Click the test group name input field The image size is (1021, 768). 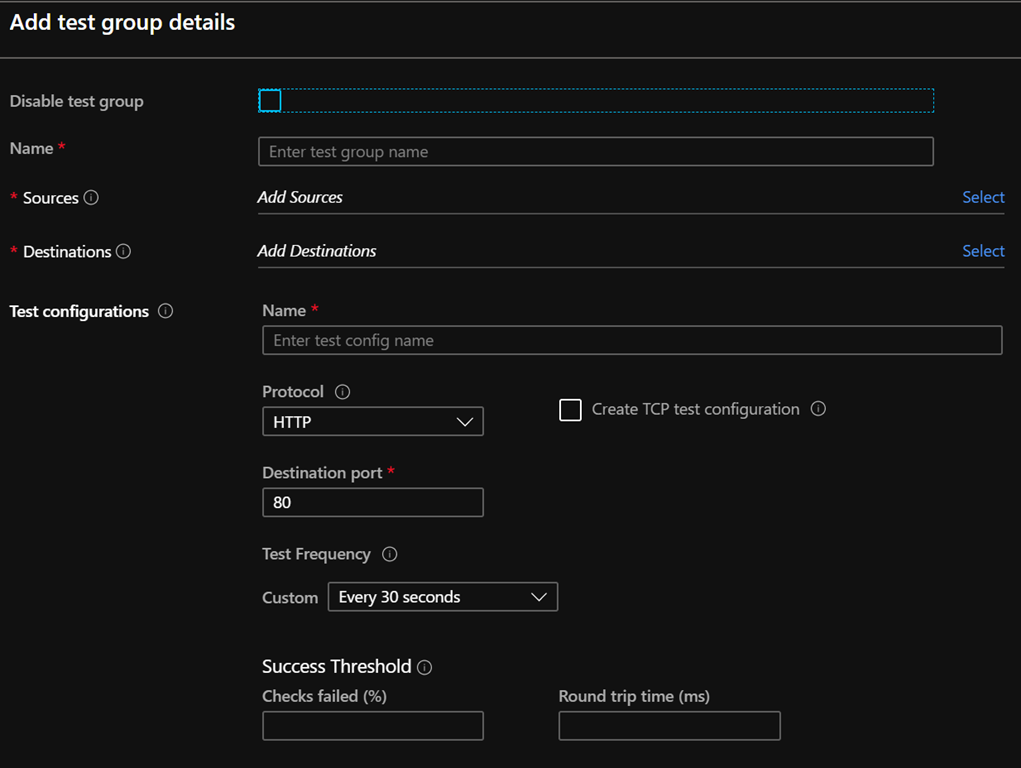pos(595,152)
